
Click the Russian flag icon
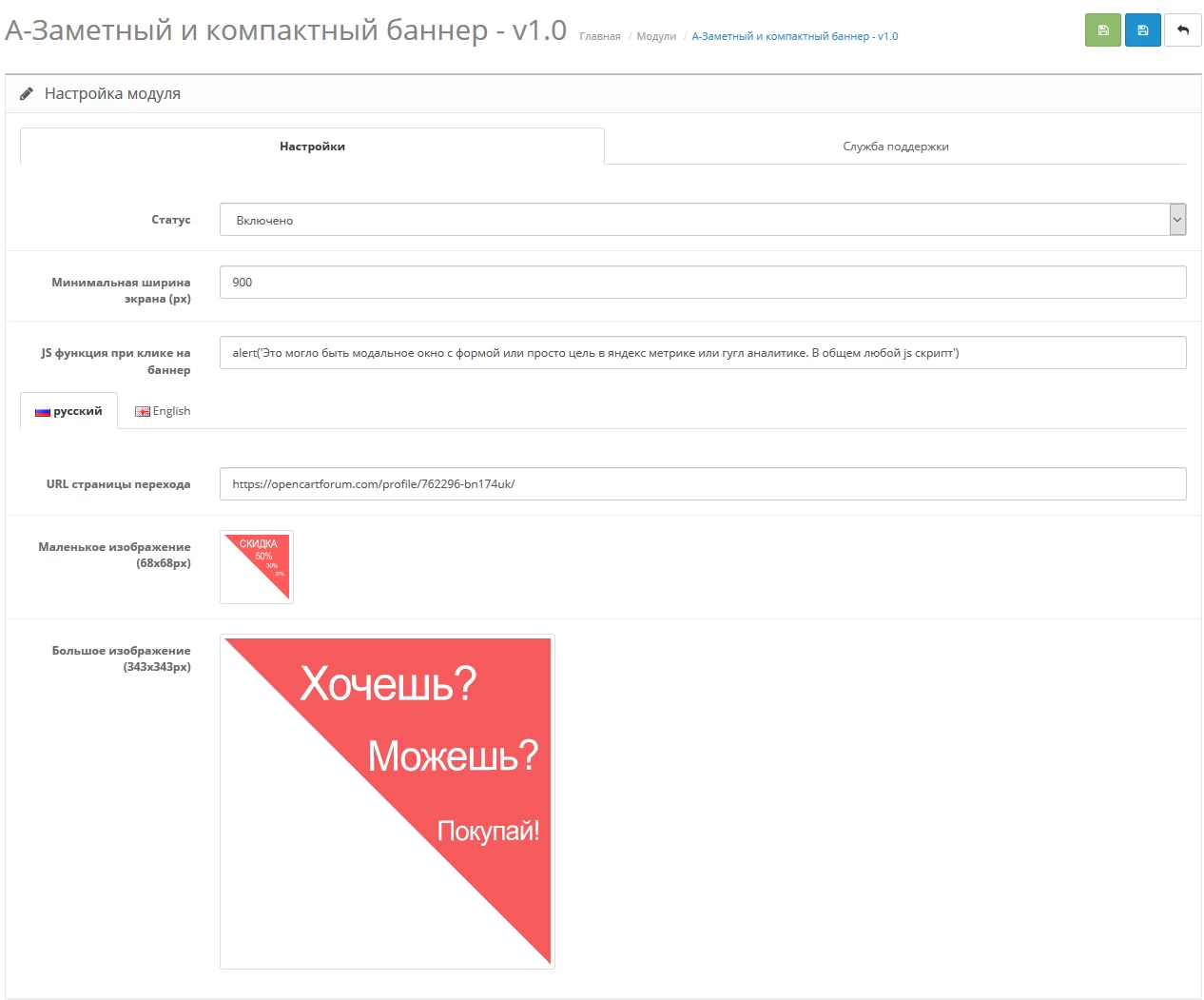[x=42, y=412]
